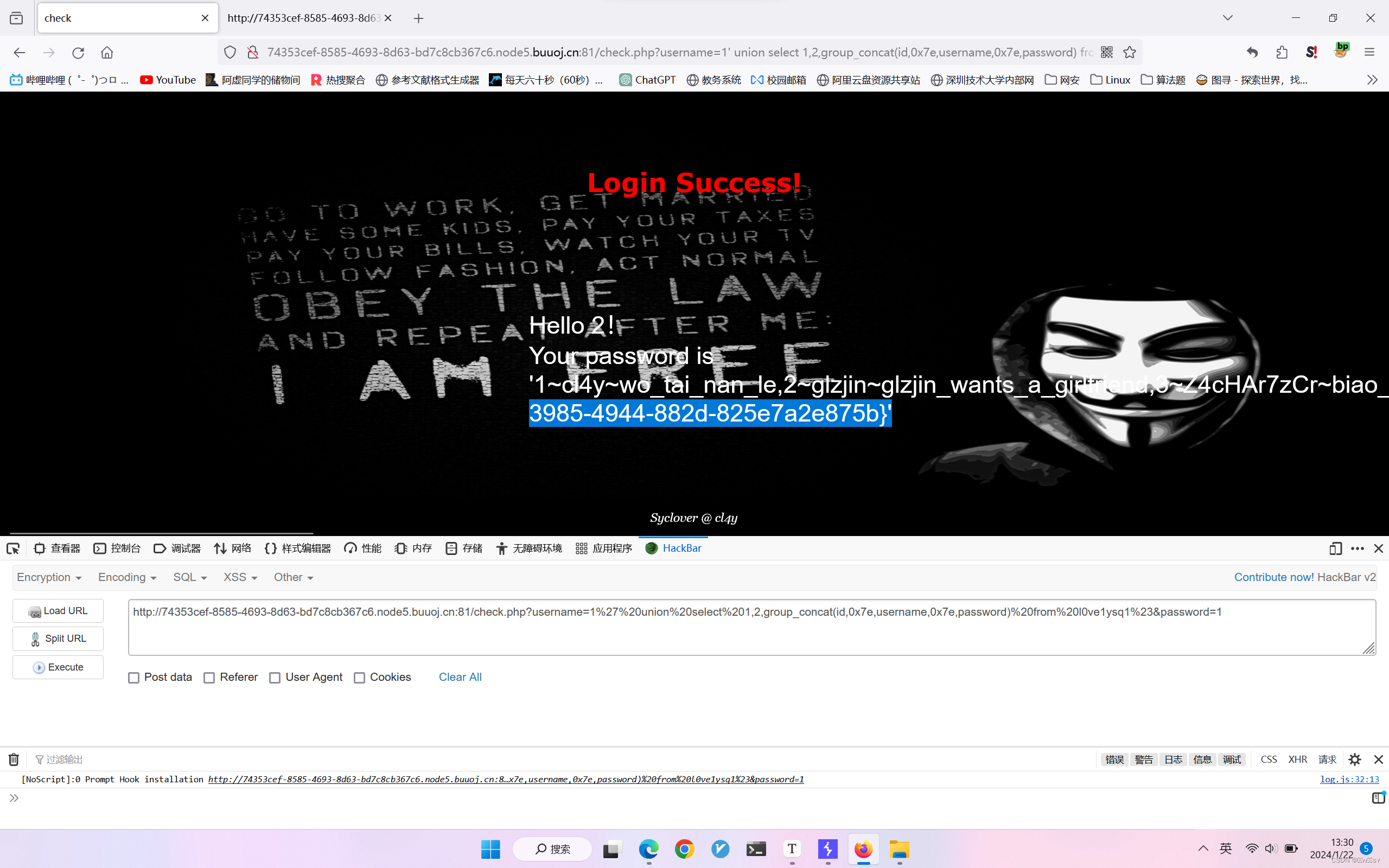Show more bookmarks chevron
The image size is (1389, 868).
tap(1372, 80)
